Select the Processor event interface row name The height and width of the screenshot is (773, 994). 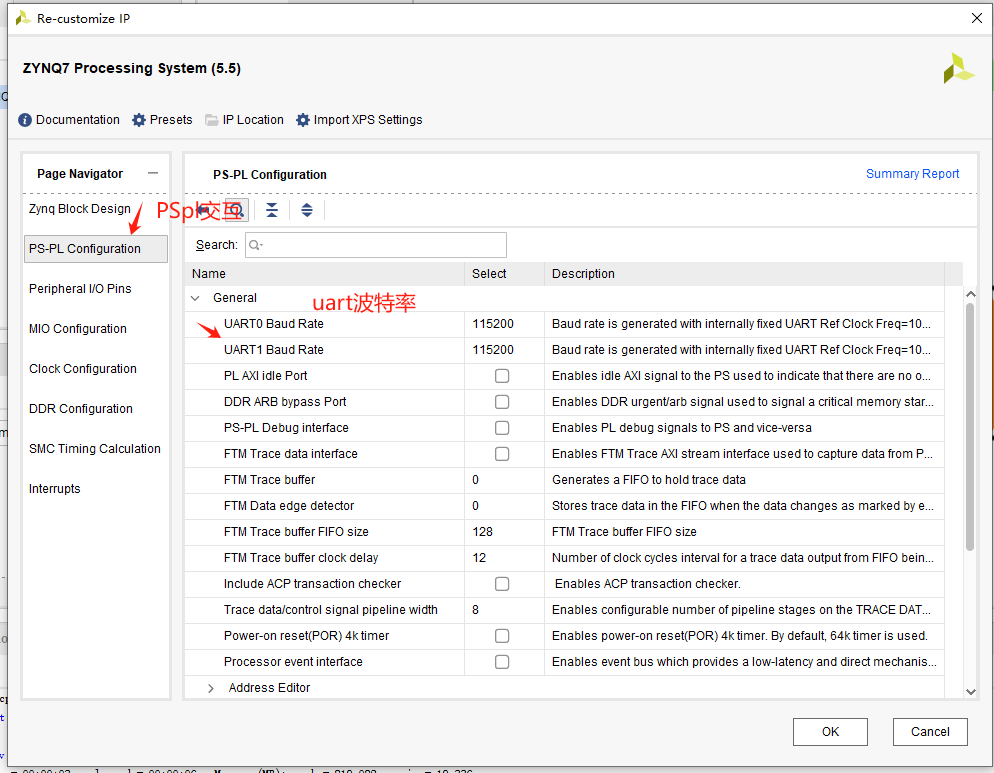pyautogui.click(x=293, y=662)
